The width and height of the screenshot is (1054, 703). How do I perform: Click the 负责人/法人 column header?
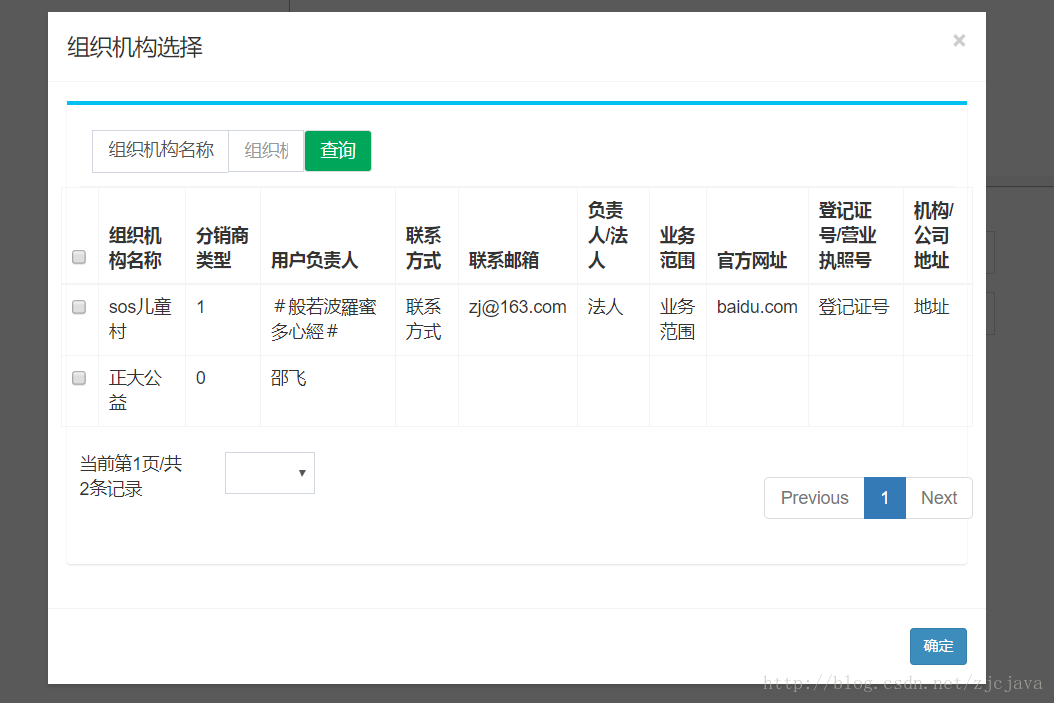(613, 235)
